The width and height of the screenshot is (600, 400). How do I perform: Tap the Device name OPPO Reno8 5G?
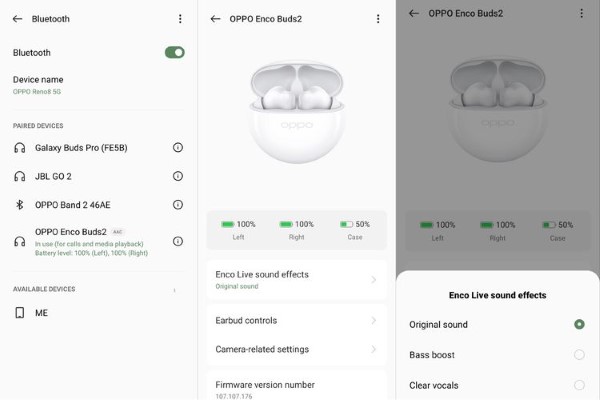pos(40,85)
